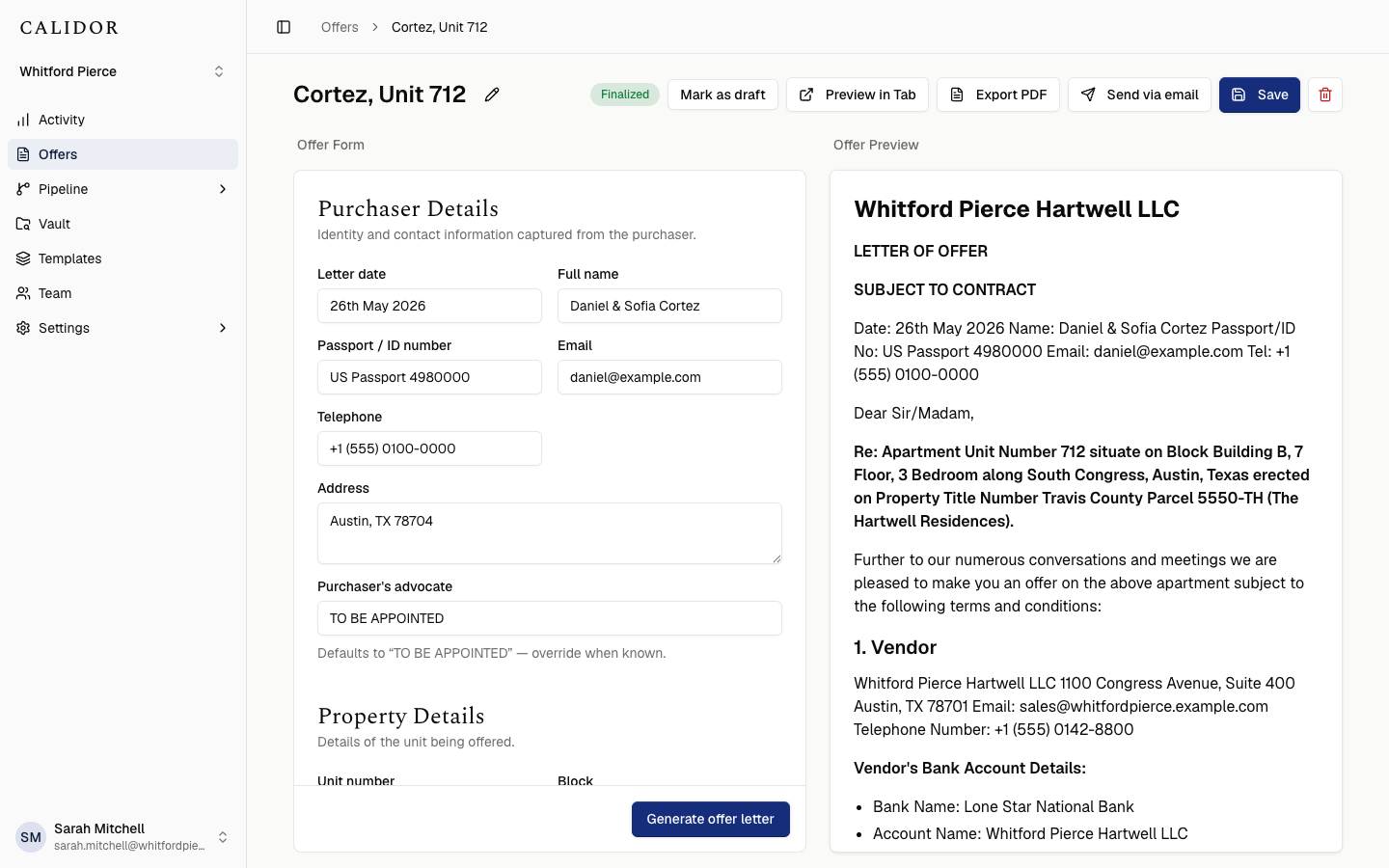Click the Pipeline branch icon
This screenshot has height=868, width=1389.
(x=23, y=189)
